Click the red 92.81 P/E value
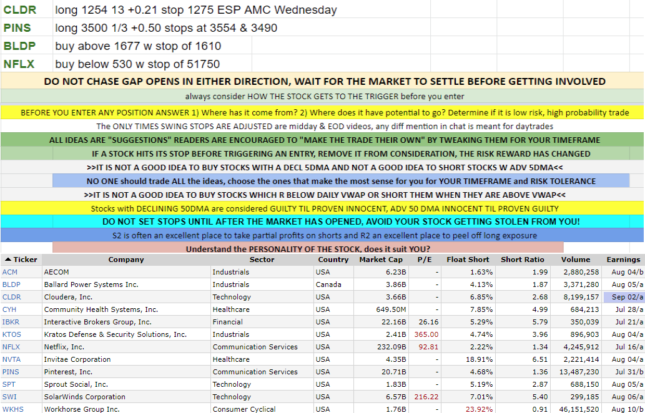Screen dimensions: 645x413 pos(428,347)
